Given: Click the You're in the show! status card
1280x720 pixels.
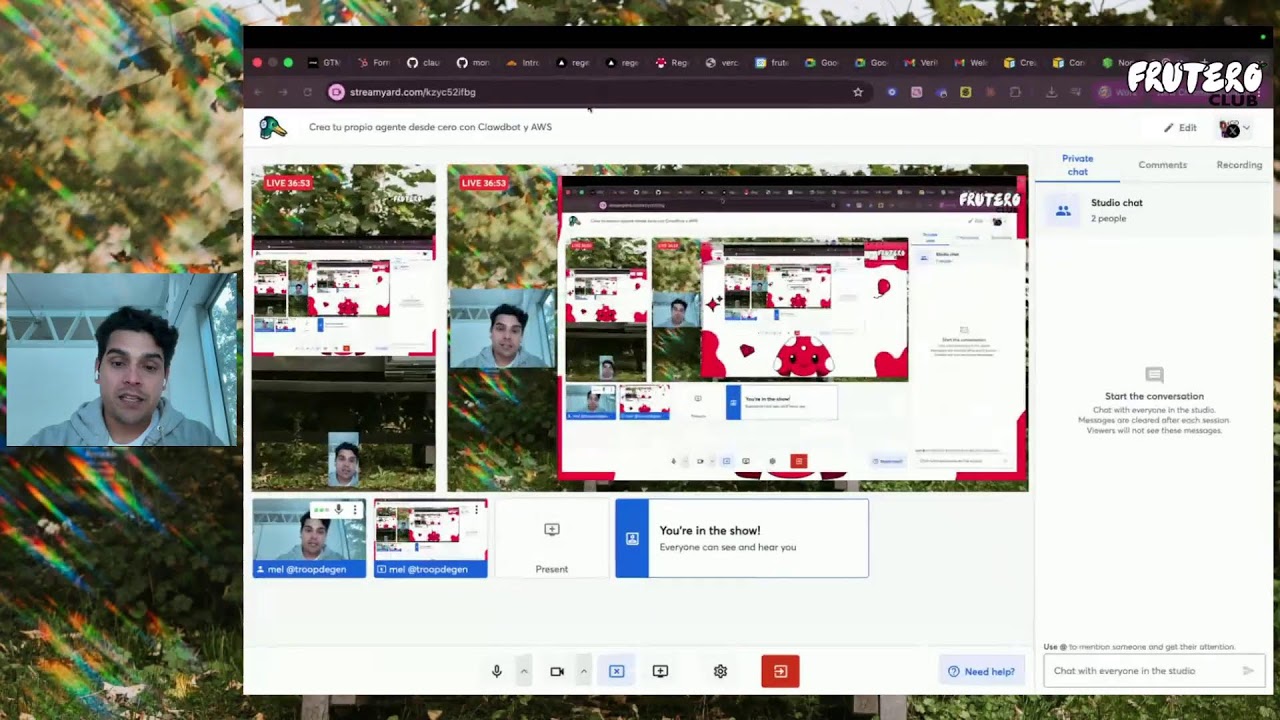Looking at the screenshot, I should 742,538.
